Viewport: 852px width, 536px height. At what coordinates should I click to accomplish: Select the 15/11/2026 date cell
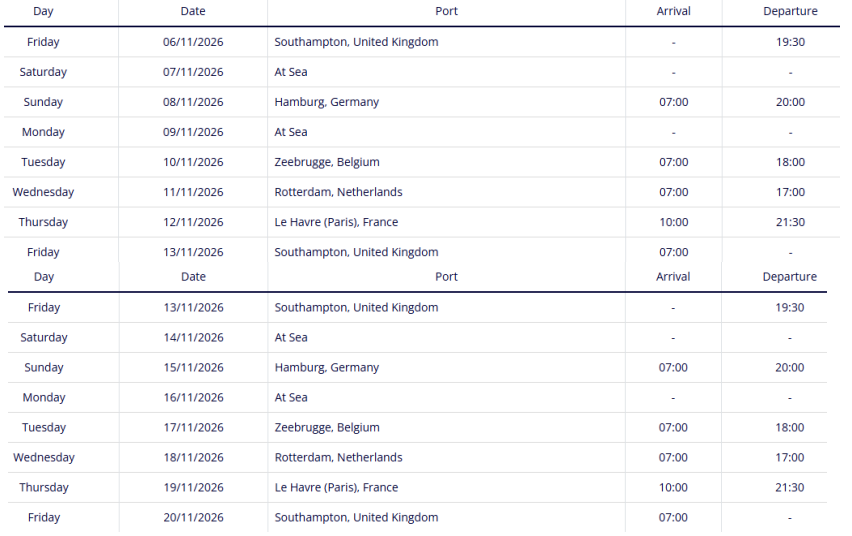pyautogui.click(x=193, y=367)
